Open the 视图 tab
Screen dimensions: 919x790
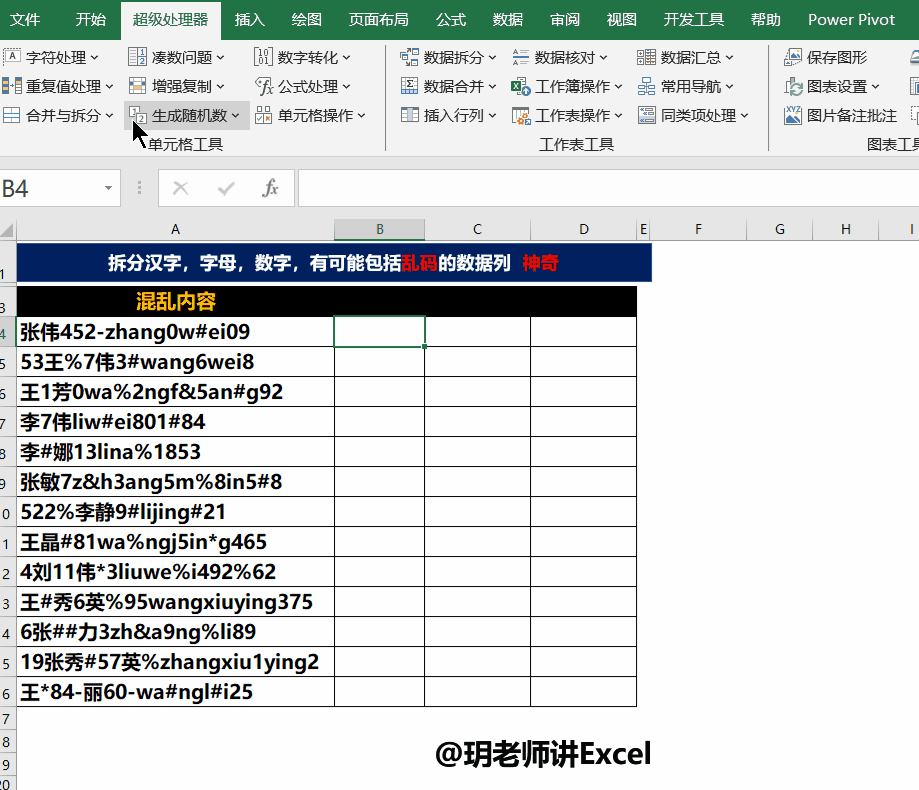(x=621, y=19)
